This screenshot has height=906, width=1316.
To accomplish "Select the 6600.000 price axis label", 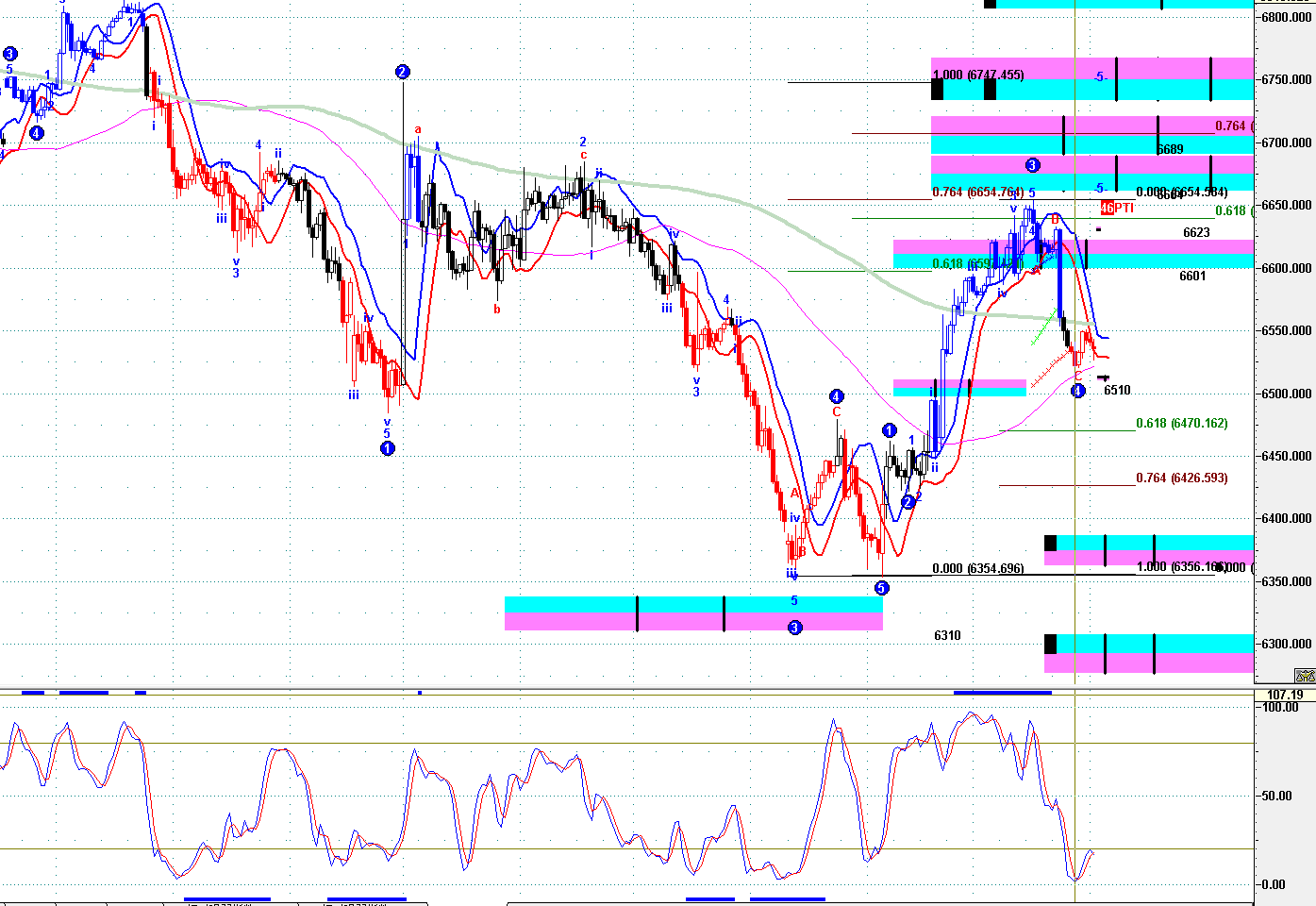I will (x=1287, y=268).
